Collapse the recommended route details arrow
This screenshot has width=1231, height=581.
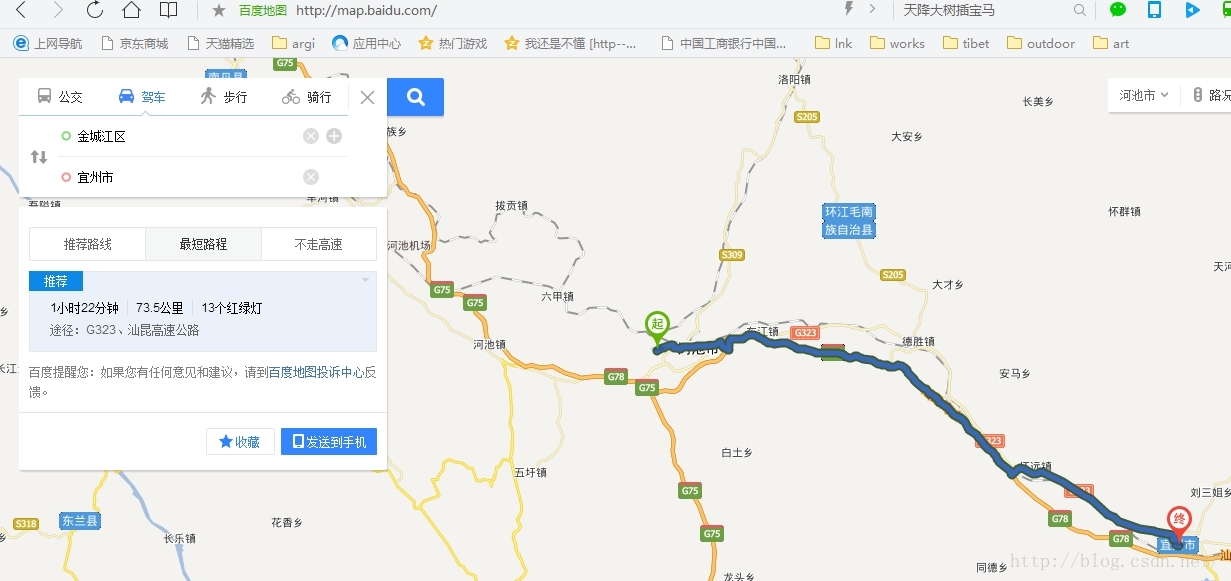[x=366, y=280]
